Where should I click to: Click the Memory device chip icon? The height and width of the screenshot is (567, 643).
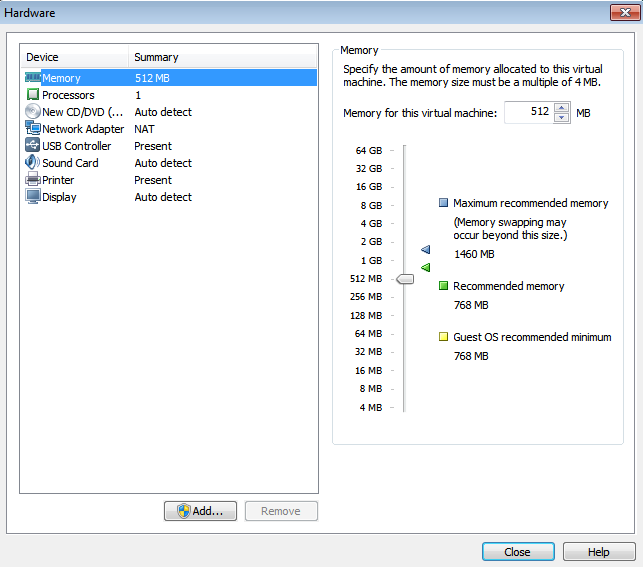[x=33, y=77]
